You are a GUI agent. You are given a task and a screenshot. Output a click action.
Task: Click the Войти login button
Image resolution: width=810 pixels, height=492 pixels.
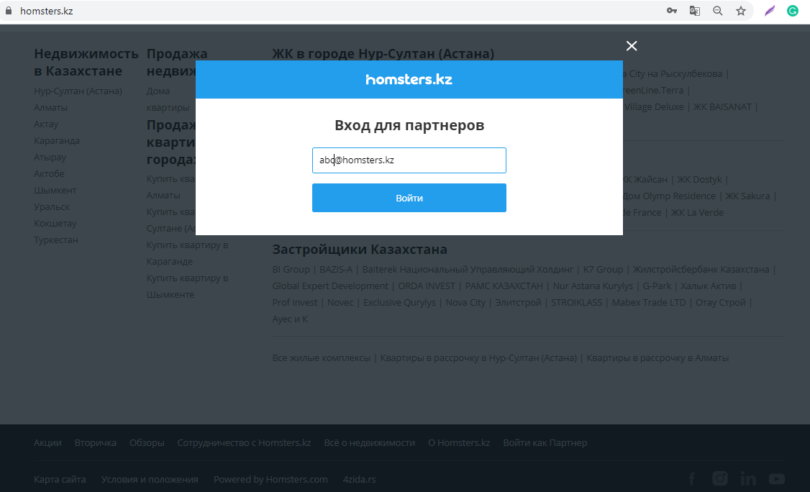coord(408,198)
